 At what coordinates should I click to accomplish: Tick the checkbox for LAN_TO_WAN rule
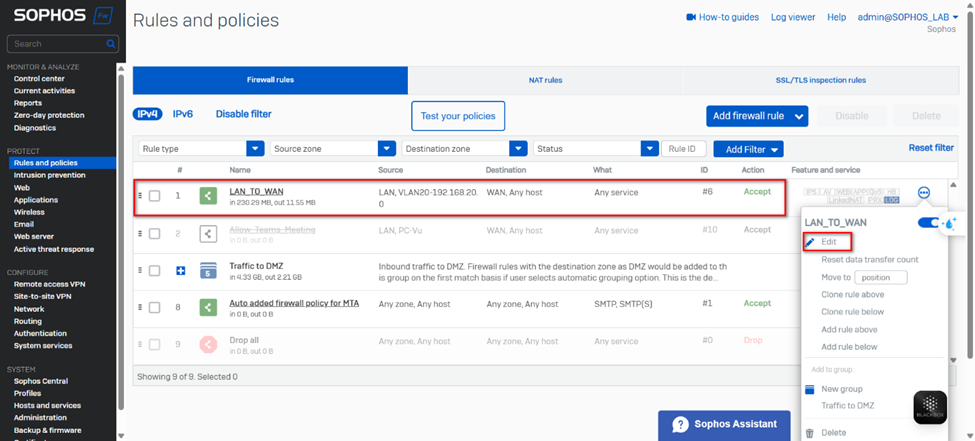pos(155,196)
